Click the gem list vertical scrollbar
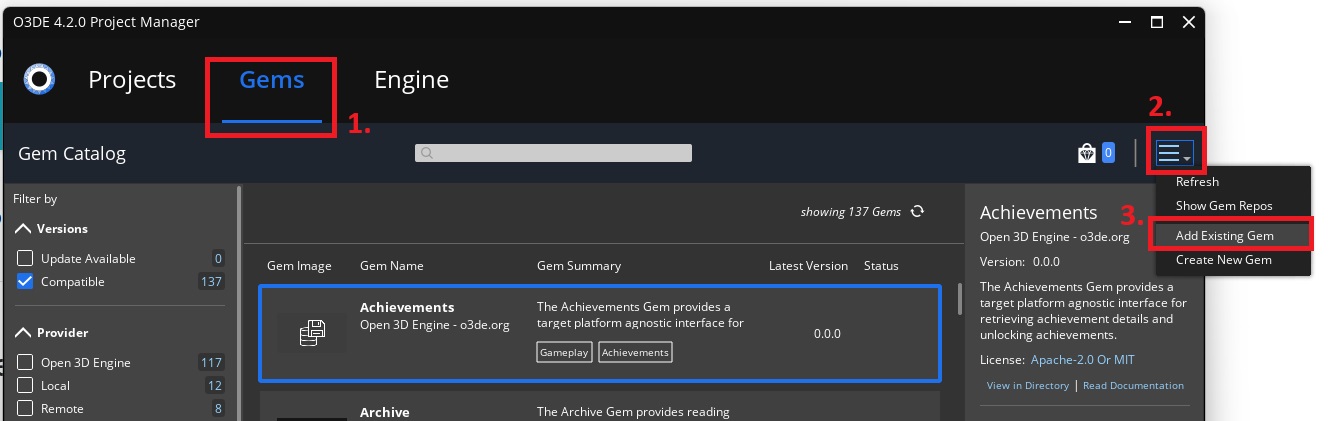This screenshot has width=1332, height=421. tap(959, 300)
